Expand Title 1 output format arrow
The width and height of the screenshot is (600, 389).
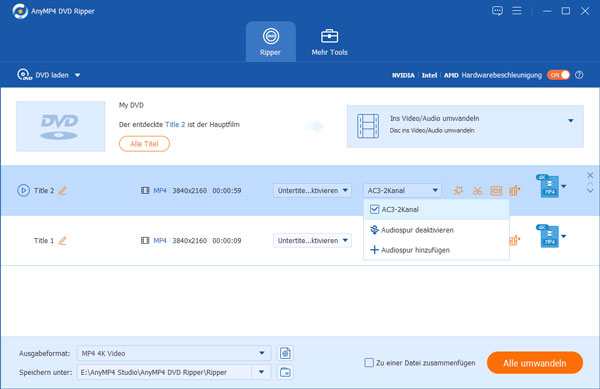click(564, 236)
